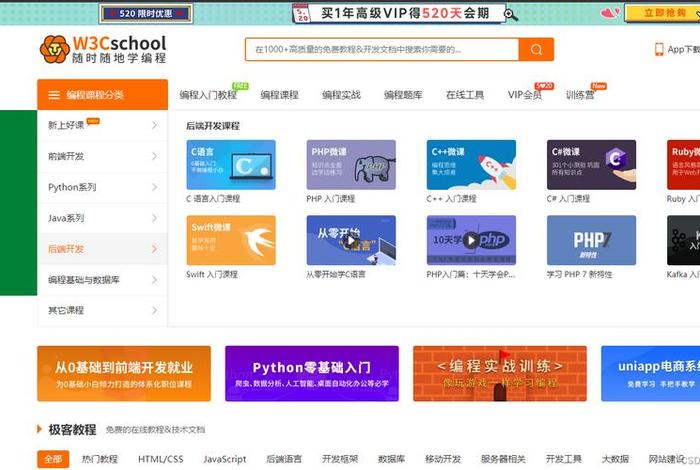This screenshot has height=470, width=700.
Task: Expand the 其它课程 category chevron
Action: [x=154, y=310]
